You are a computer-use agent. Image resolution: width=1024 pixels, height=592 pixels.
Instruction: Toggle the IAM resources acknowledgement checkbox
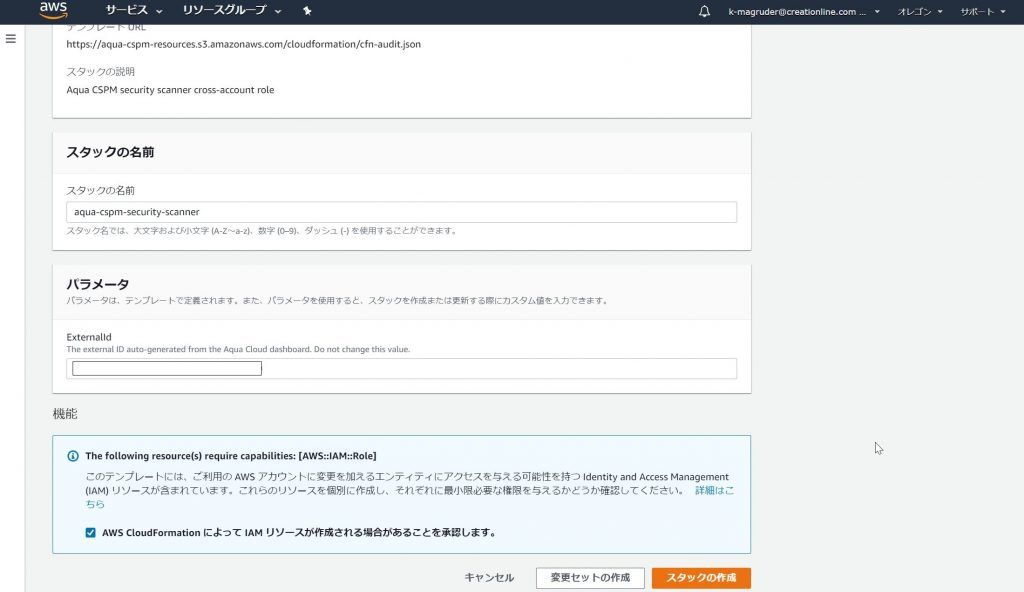coord(90,533)
